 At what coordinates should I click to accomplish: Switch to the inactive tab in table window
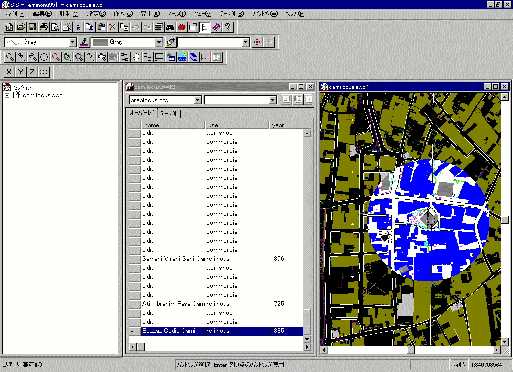point(168,113)
